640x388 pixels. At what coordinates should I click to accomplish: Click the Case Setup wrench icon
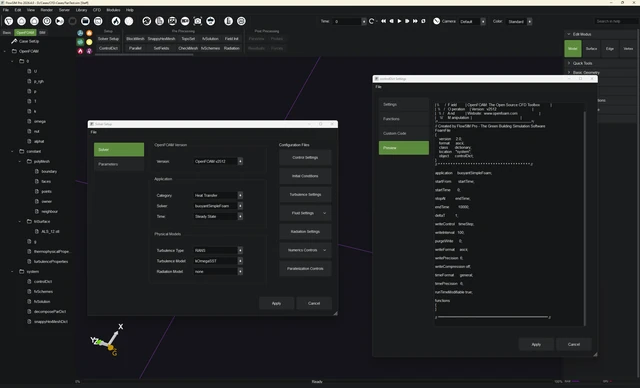pos(14,41)
